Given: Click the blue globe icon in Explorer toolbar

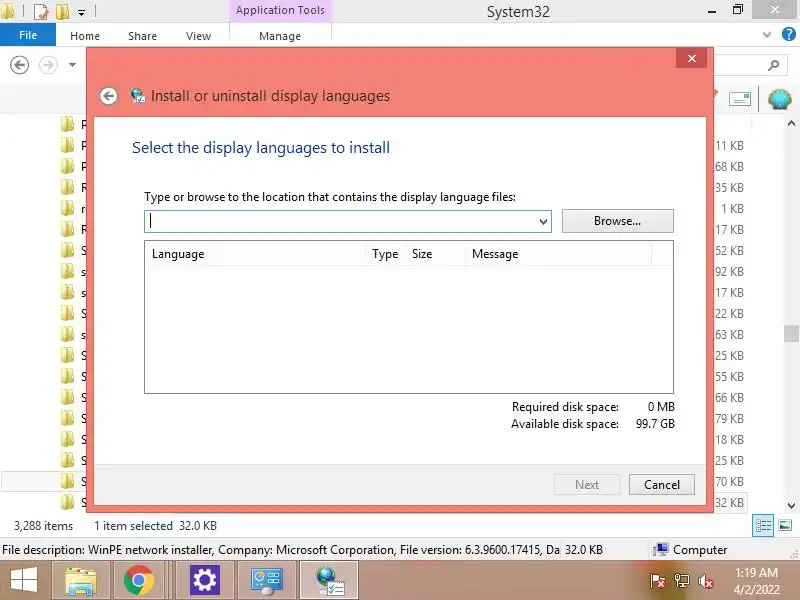Looking at the screenshot, I should click(x=779, y=98).
